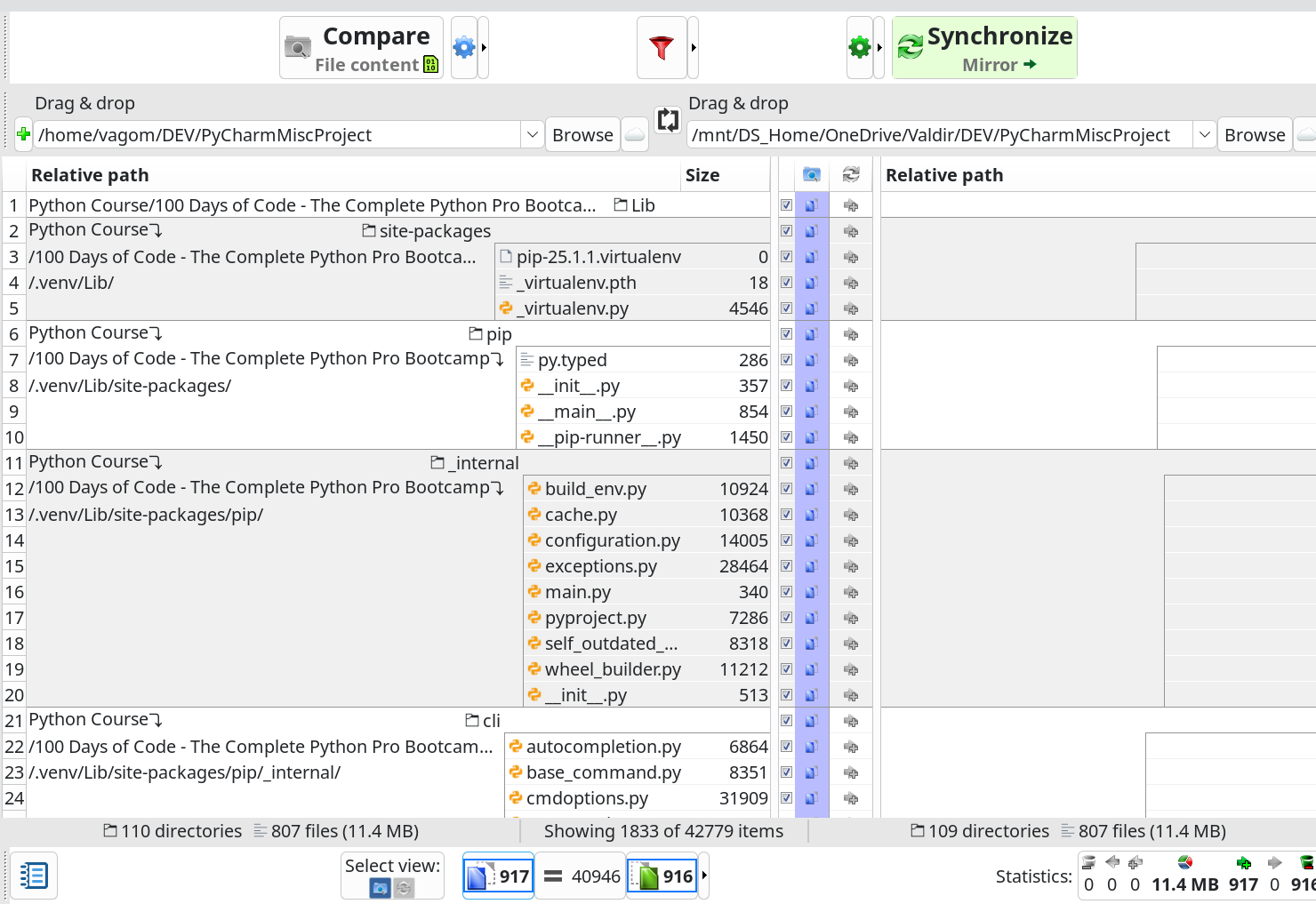Click the file icon beside pip-25.1.1.virtualenv
1316x904 pixels.
click(506, 257)
